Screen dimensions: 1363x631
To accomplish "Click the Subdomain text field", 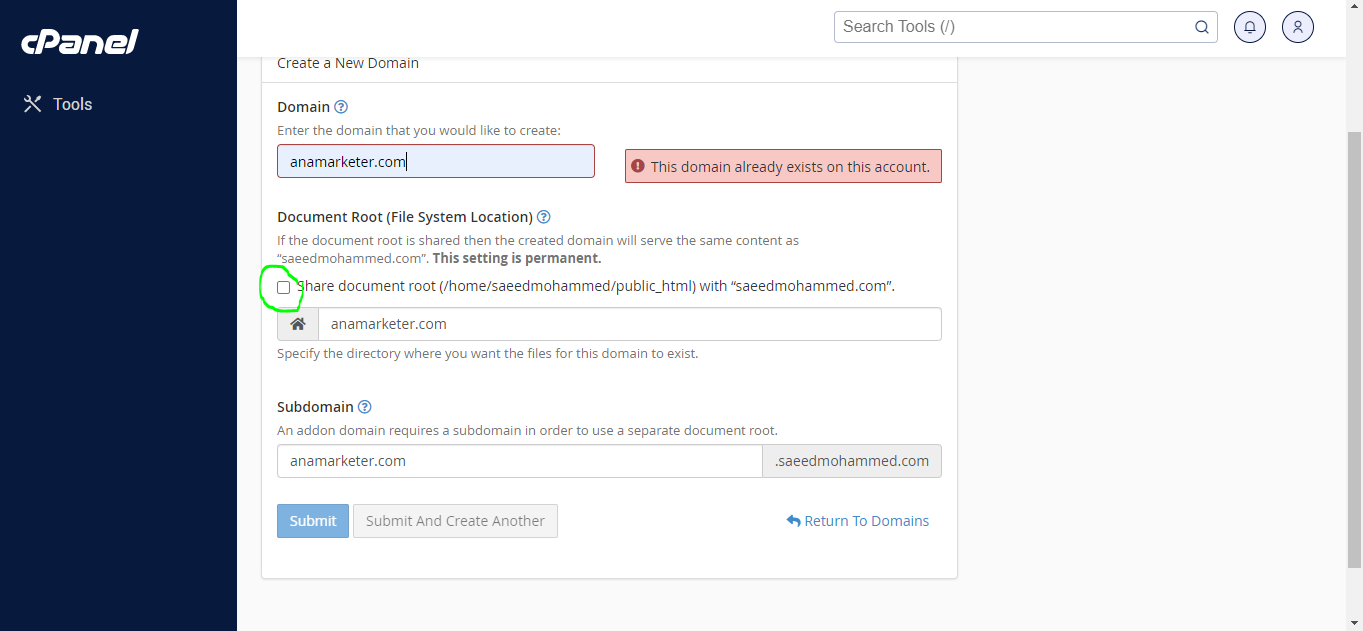I will [x=519, y=461].
